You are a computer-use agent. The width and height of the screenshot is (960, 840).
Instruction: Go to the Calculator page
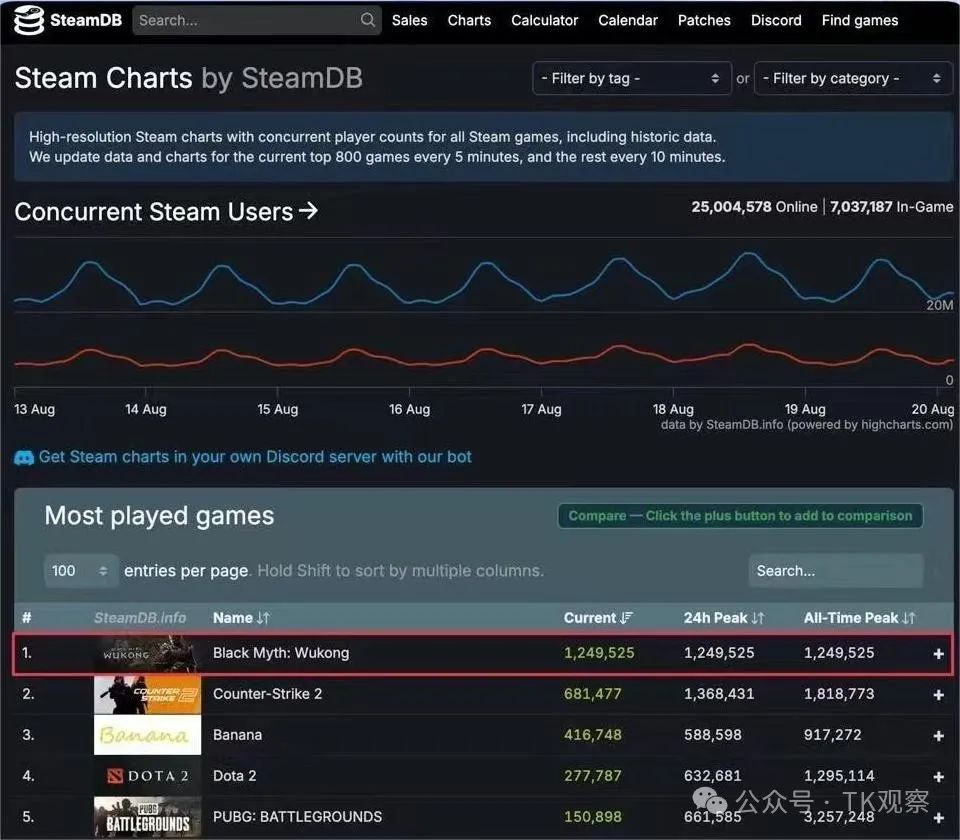pos(544,20)
